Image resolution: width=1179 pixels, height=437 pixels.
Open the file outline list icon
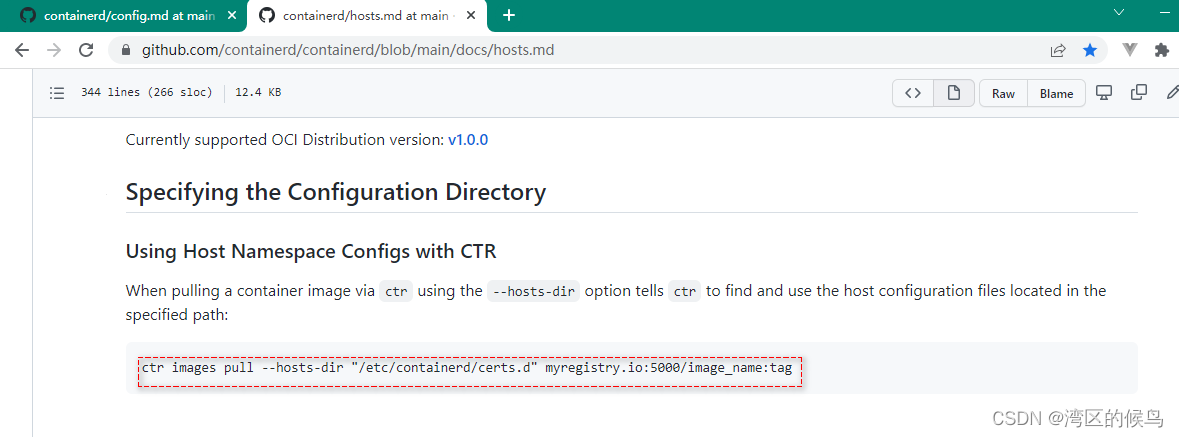tap(56, 93)
